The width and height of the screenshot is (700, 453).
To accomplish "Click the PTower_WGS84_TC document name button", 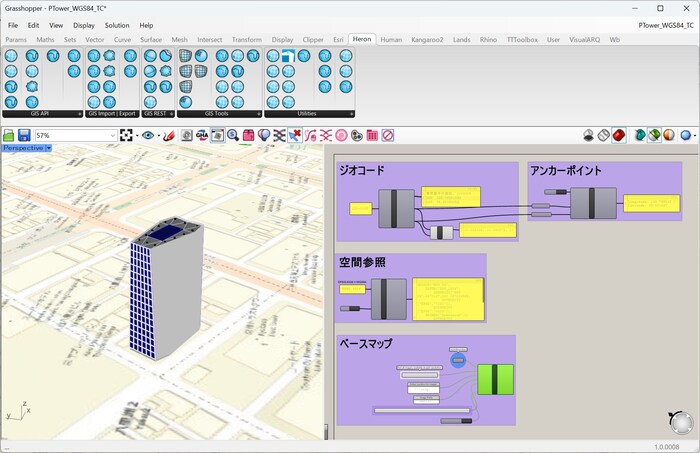I will [x=664, y=25].
